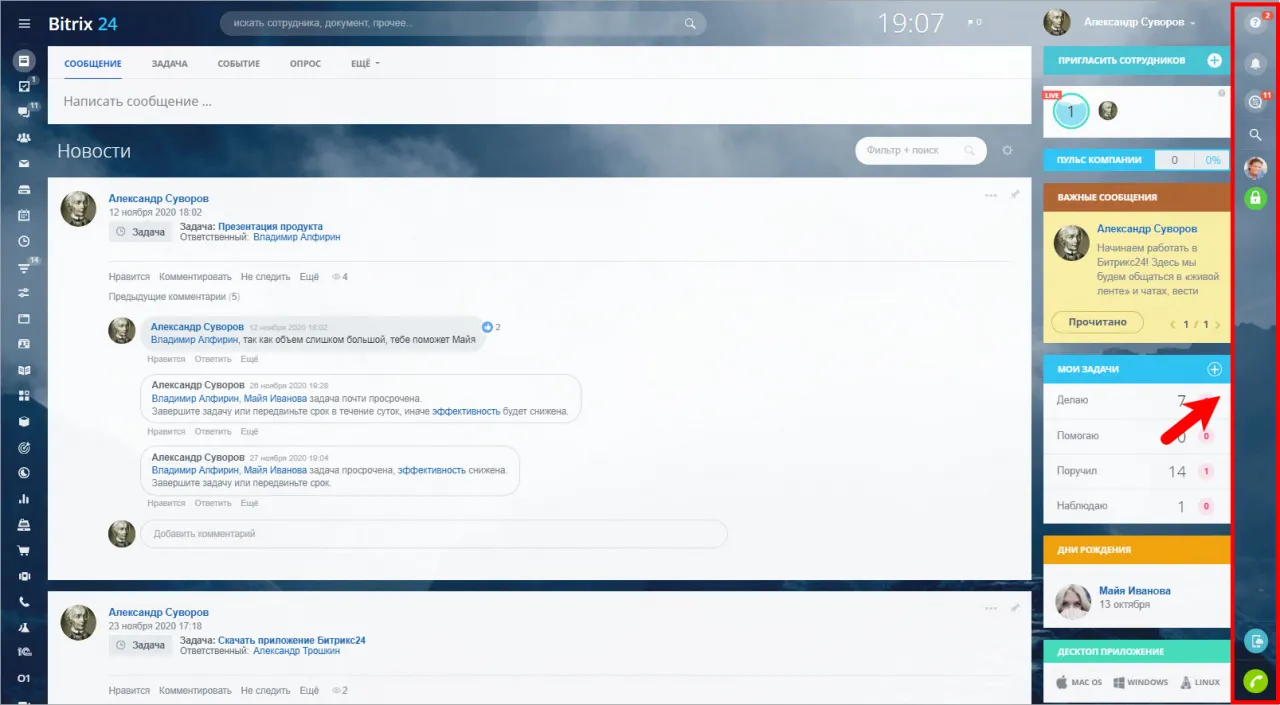This screenshot has height=705, width=1280.
Task: Go to next important message arrow
Action: click(1217, 325)
